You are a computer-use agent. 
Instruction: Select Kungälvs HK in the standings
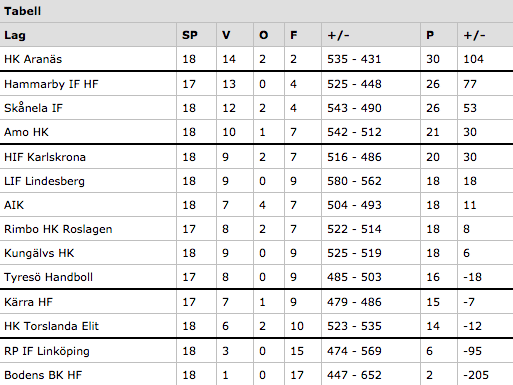pyautogui.click(x=39, y=253)
